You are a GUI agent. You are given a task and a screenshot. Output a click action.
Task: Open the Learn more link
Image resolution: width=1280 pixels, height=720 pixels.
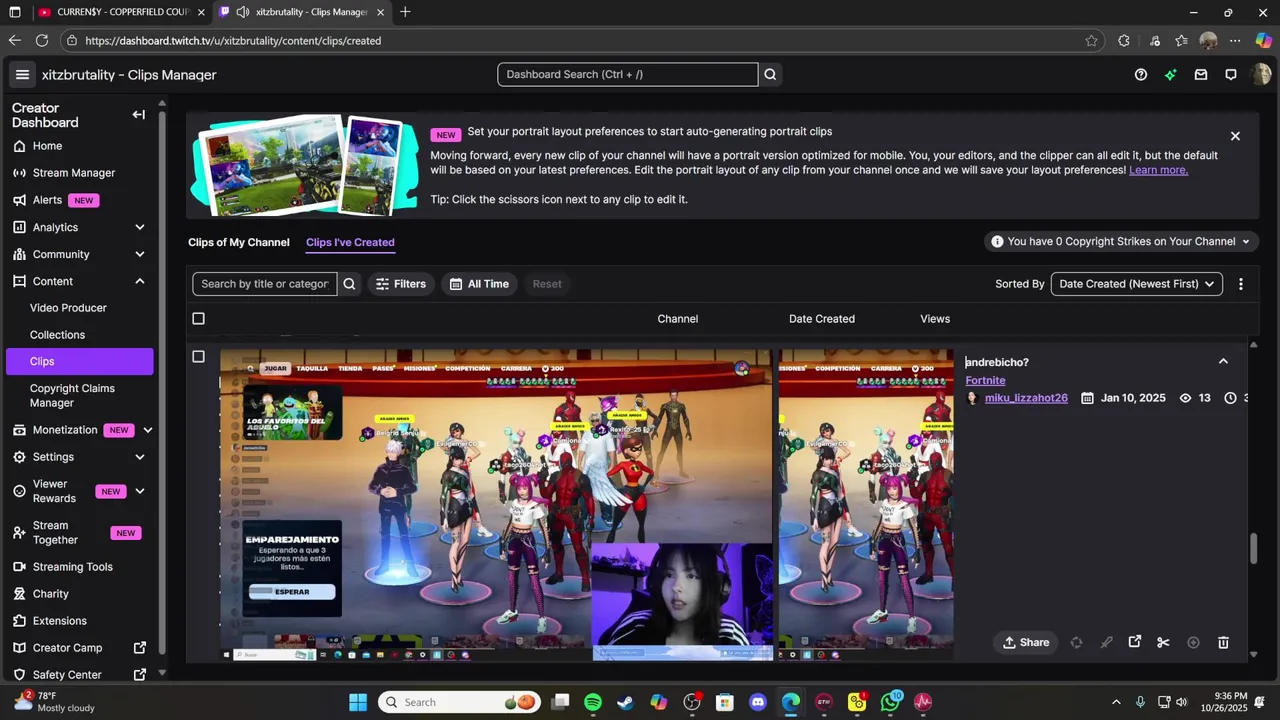pyautogui.click(x=1158, y=170)
